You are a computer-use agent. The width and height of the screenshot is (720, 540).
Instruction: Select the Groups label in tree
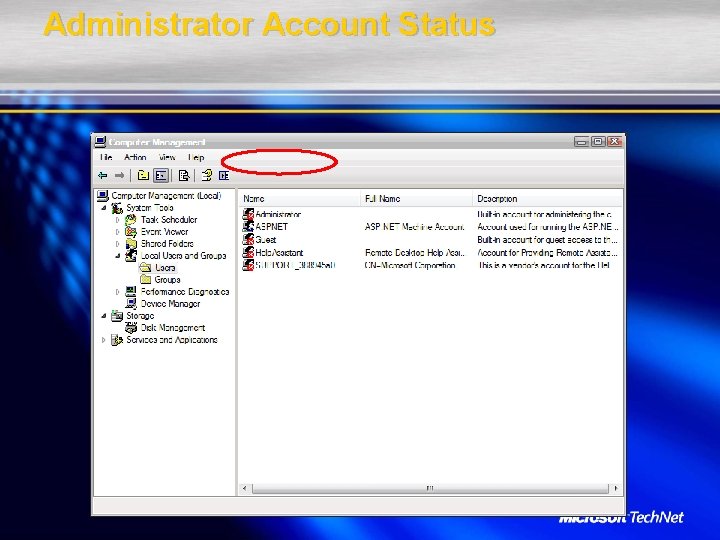pos(167,279)
